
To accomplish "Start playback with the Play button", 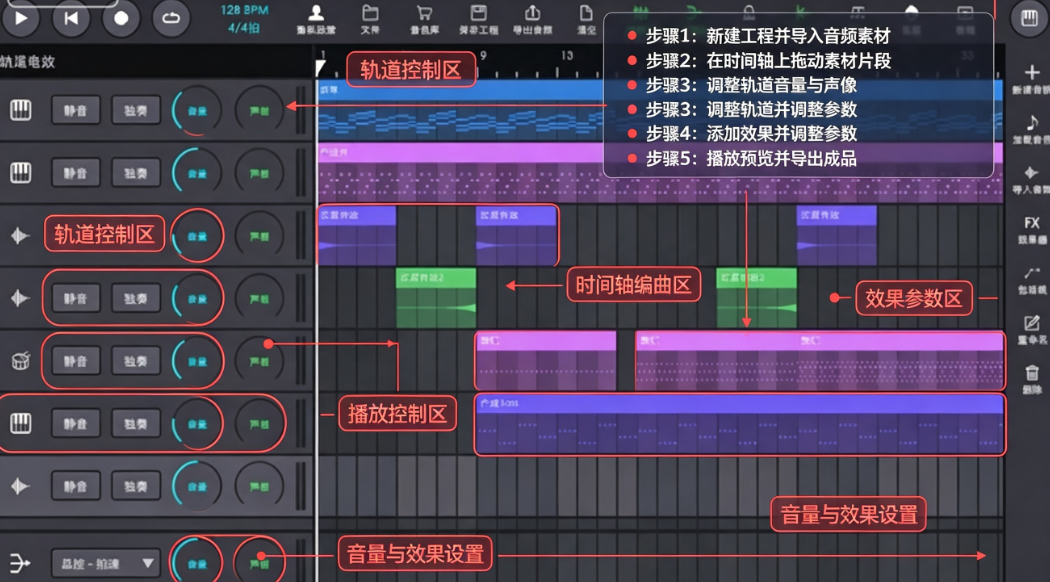I will pos(21,18).
